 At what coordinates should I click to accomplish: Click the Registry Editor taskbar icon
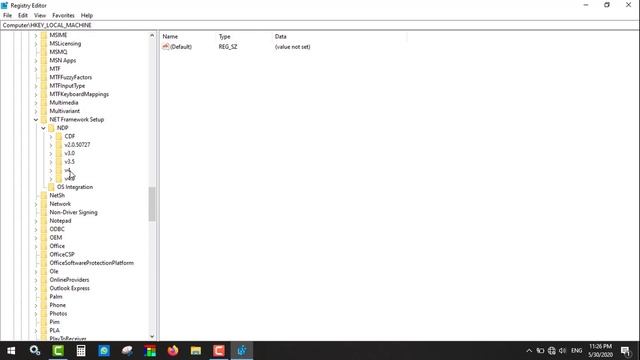[242, 351]
